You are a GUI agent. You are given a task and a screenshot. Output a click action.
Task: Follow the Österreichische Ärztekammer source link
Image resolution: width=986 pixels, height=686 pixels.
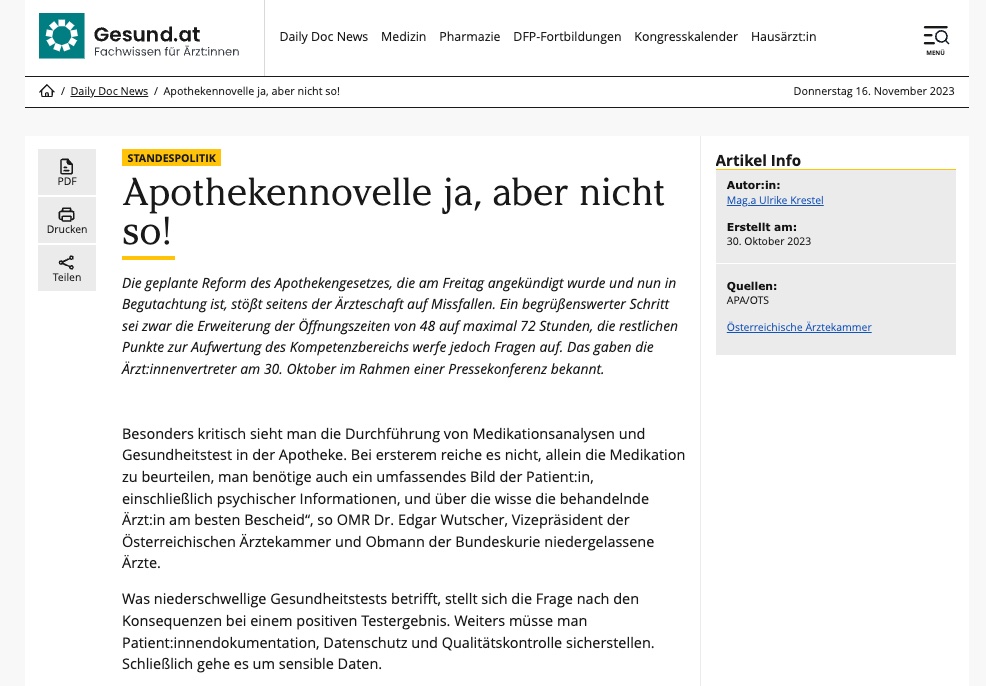pyautogui.click(x=798, y=327)
